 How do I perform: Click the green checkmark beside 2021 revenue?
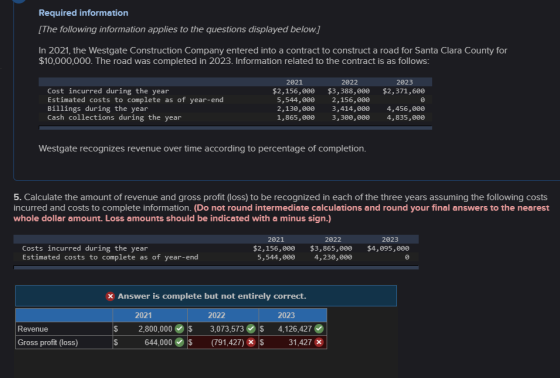click(x=180, y=329)
